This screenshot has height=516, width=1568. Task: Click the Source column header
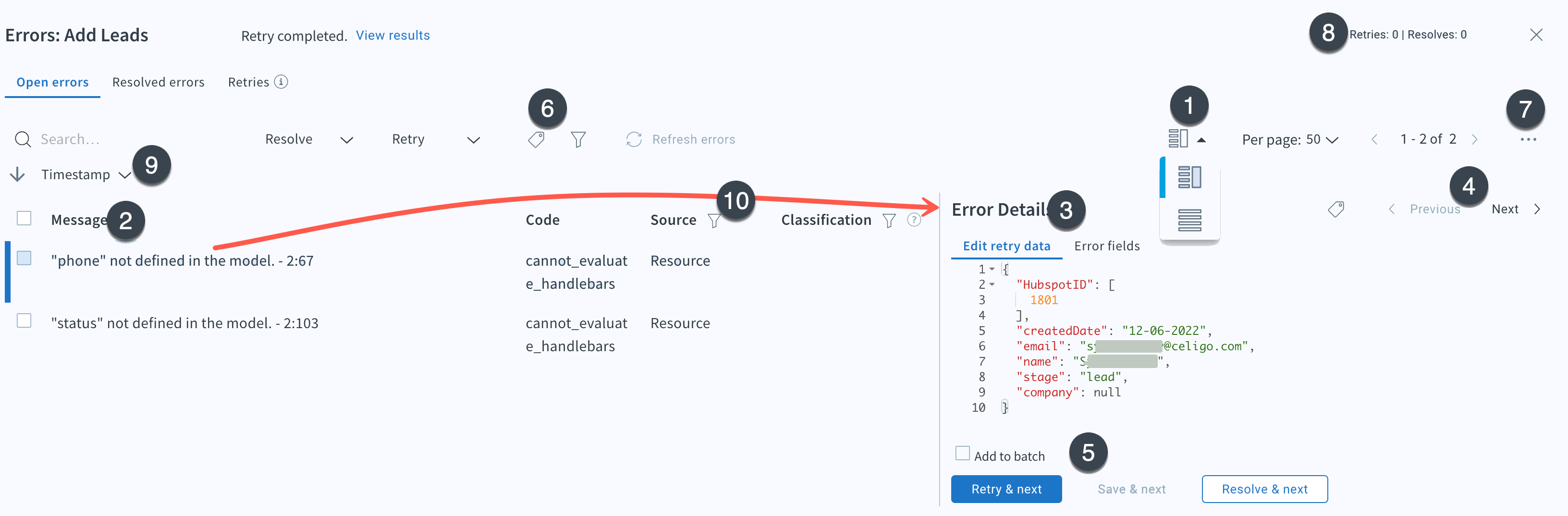pyautogui.click(x=673, y=220)
